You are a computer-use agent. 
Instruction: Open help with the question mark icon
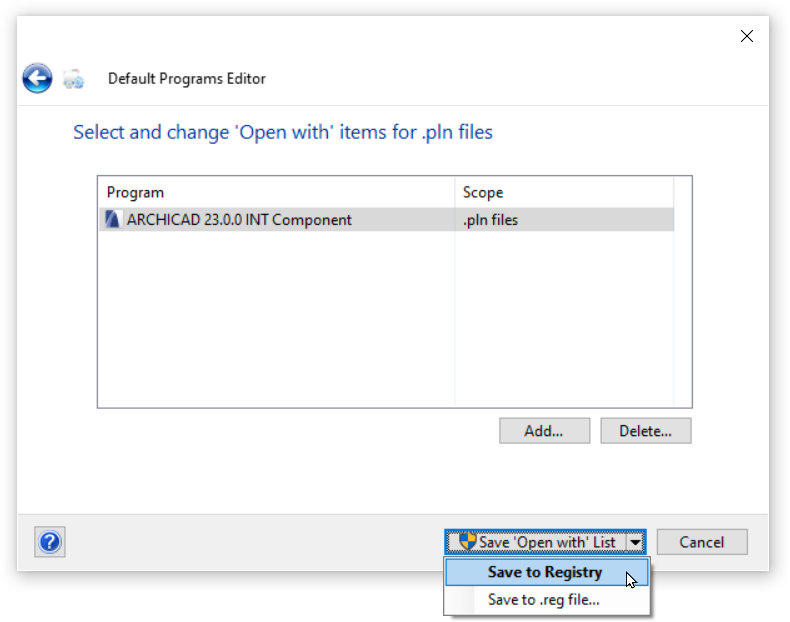point(50,542)
